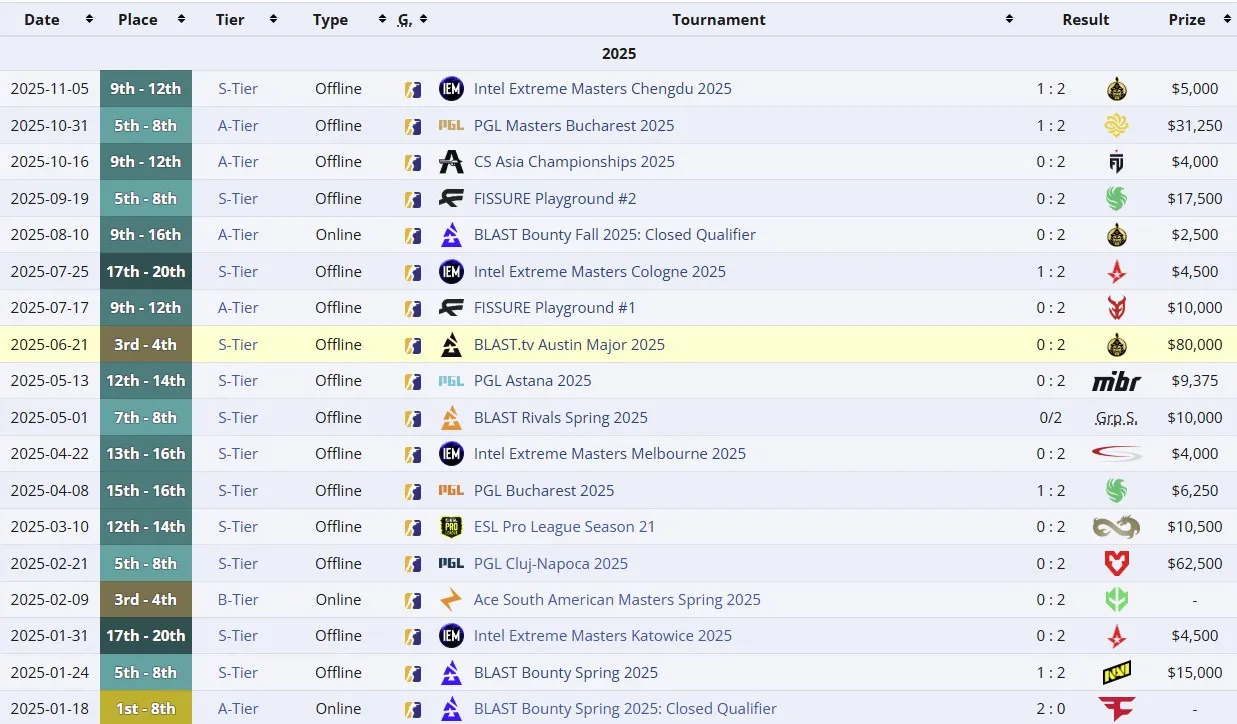
Task: Click the A-Tier link in the CS Asia Championships row
Action: tap(238, 162)
